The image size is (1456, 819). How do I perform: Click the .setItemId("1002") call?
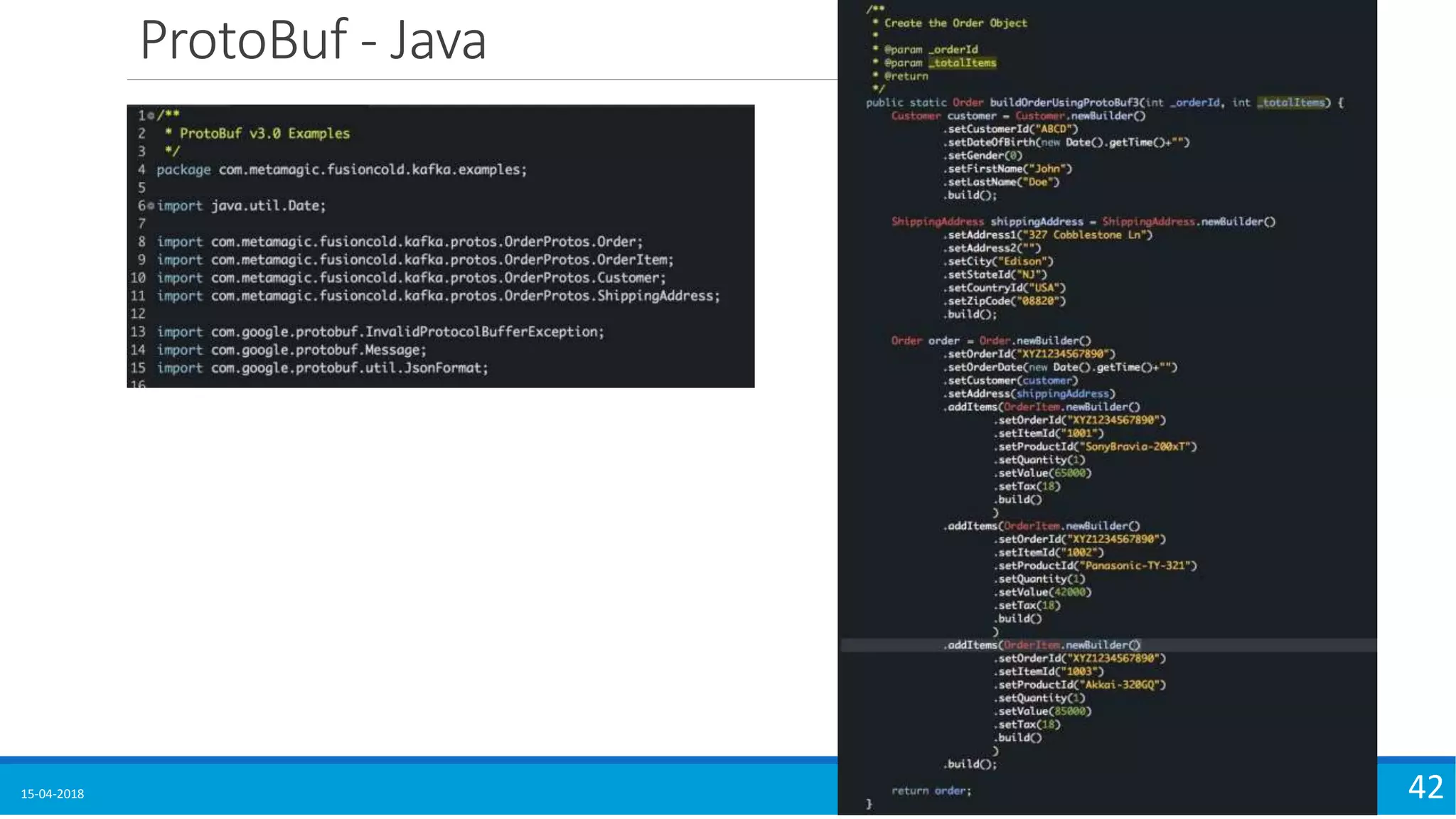pos(1049,552)
